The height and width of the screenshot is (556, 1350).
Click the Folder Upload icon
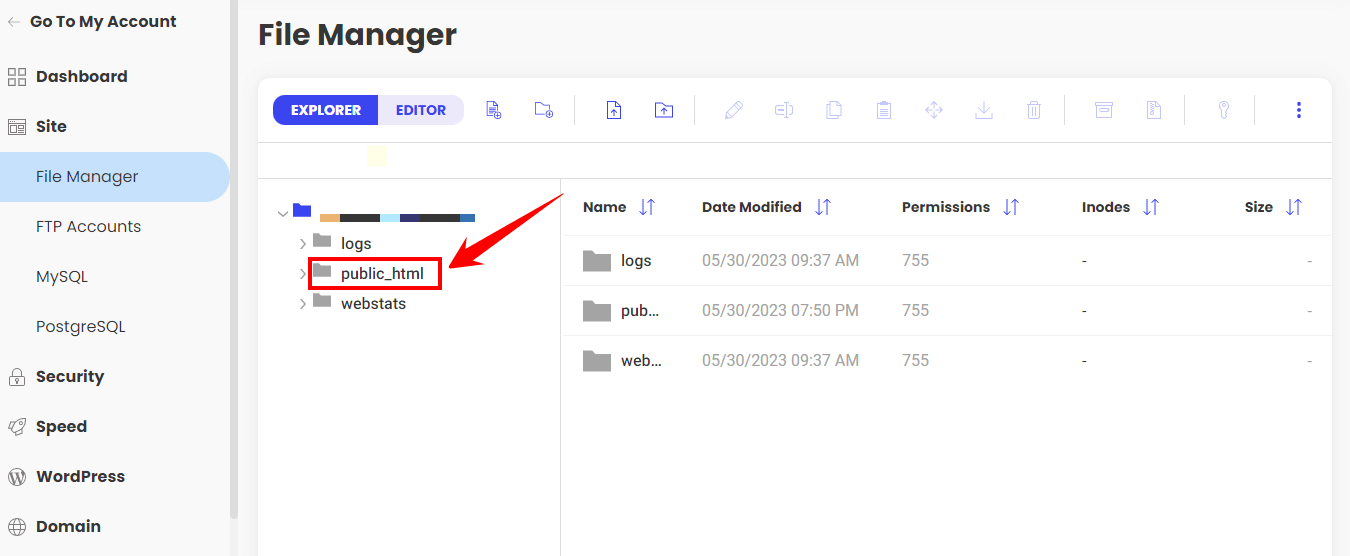(664, 110)
